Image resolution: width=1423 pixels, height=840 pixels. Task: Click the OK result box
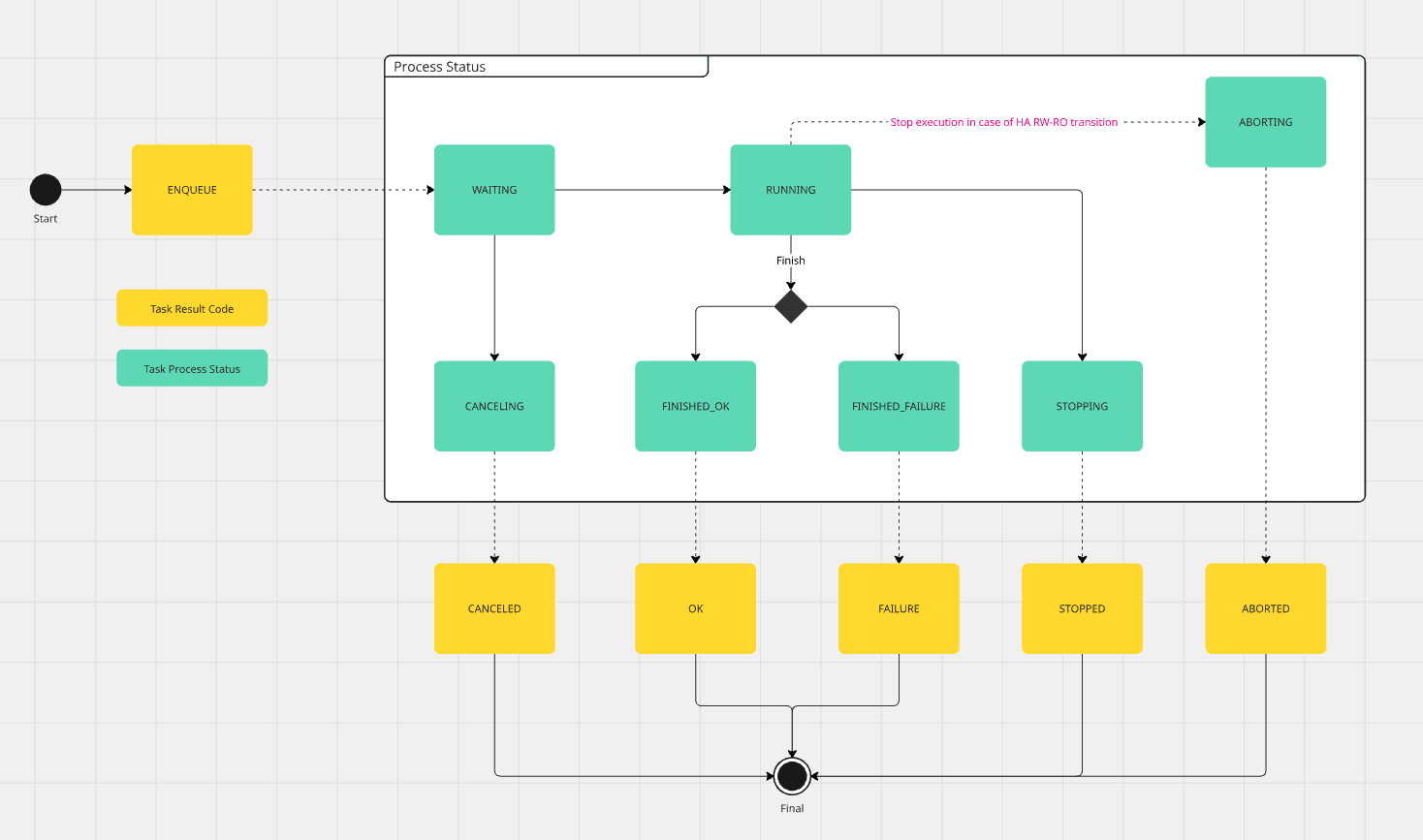695,608
